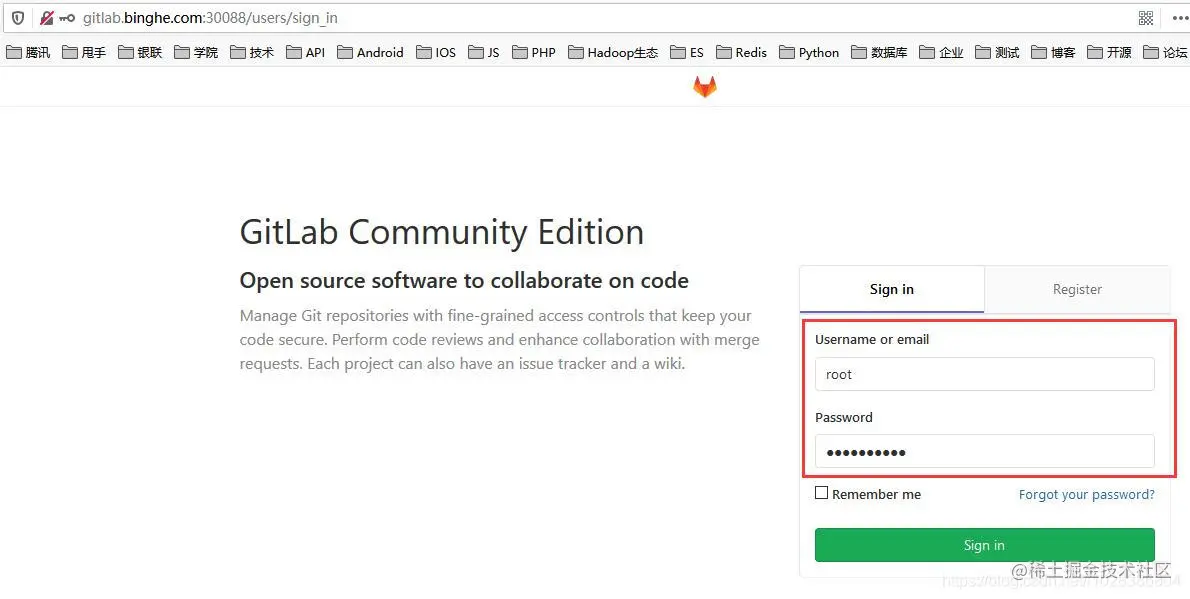Open the 技术 bookmark folder
The image size is (1190, 599).
coord(252,52)
